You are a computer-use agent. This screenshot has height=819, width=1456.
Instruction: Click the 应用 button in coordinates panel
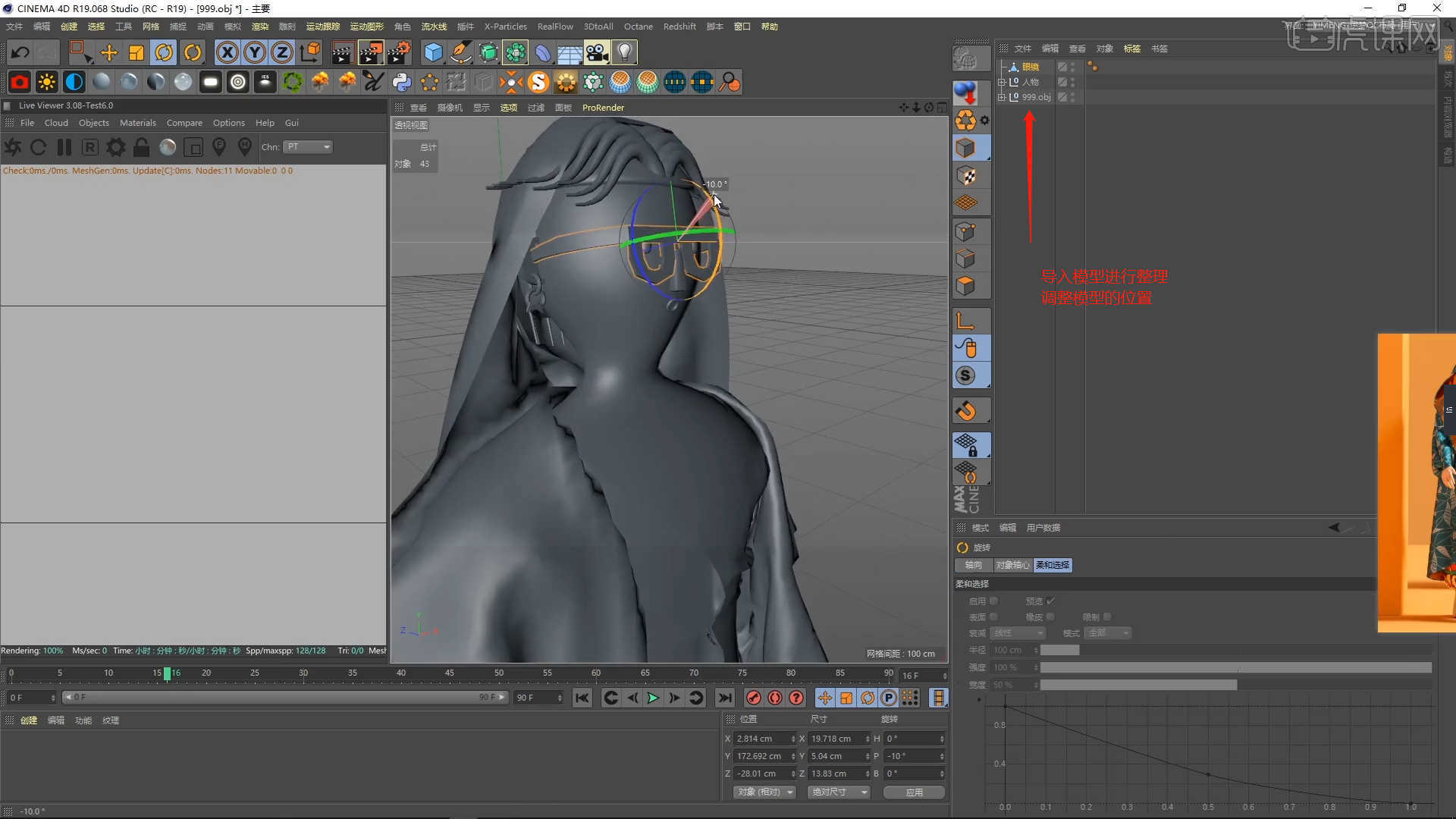[x=913, y=792]
